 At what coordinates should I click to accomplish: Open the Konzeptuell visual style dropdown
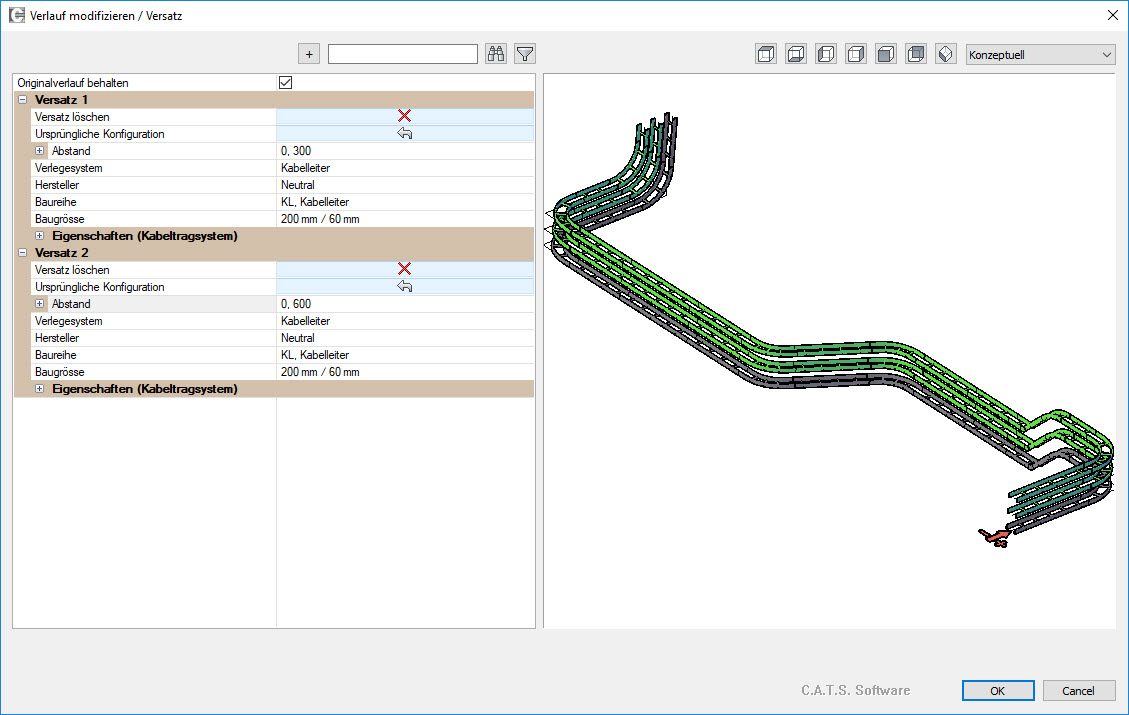1040,54
